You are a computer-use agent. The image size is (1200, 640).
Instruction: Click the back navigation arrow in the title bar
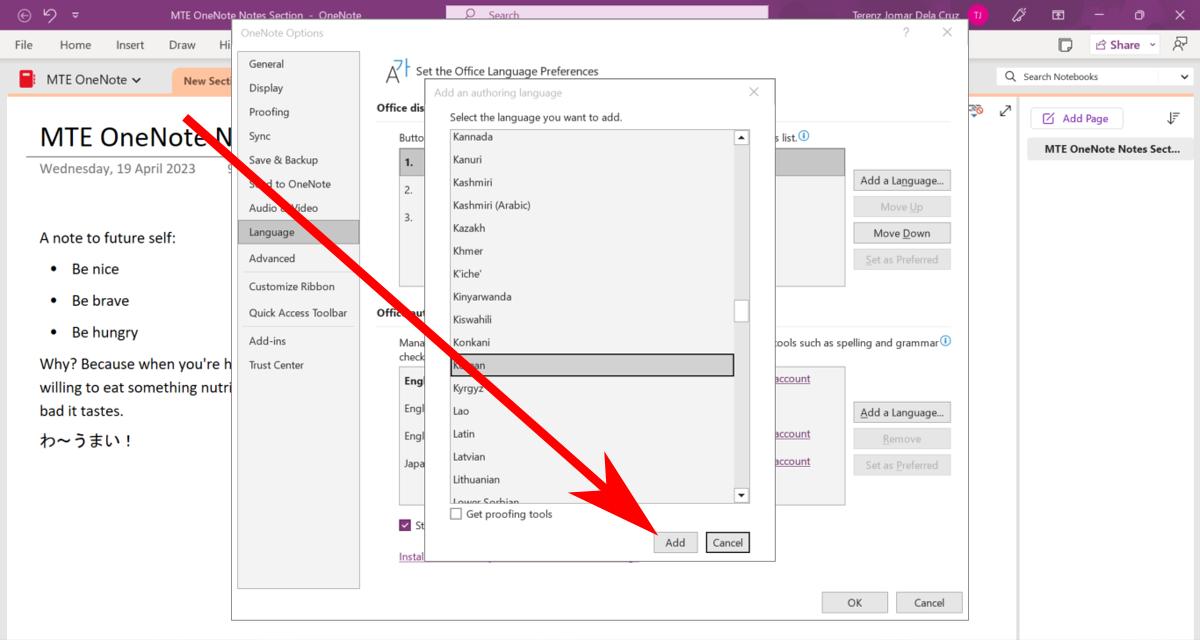pos(24,15)
